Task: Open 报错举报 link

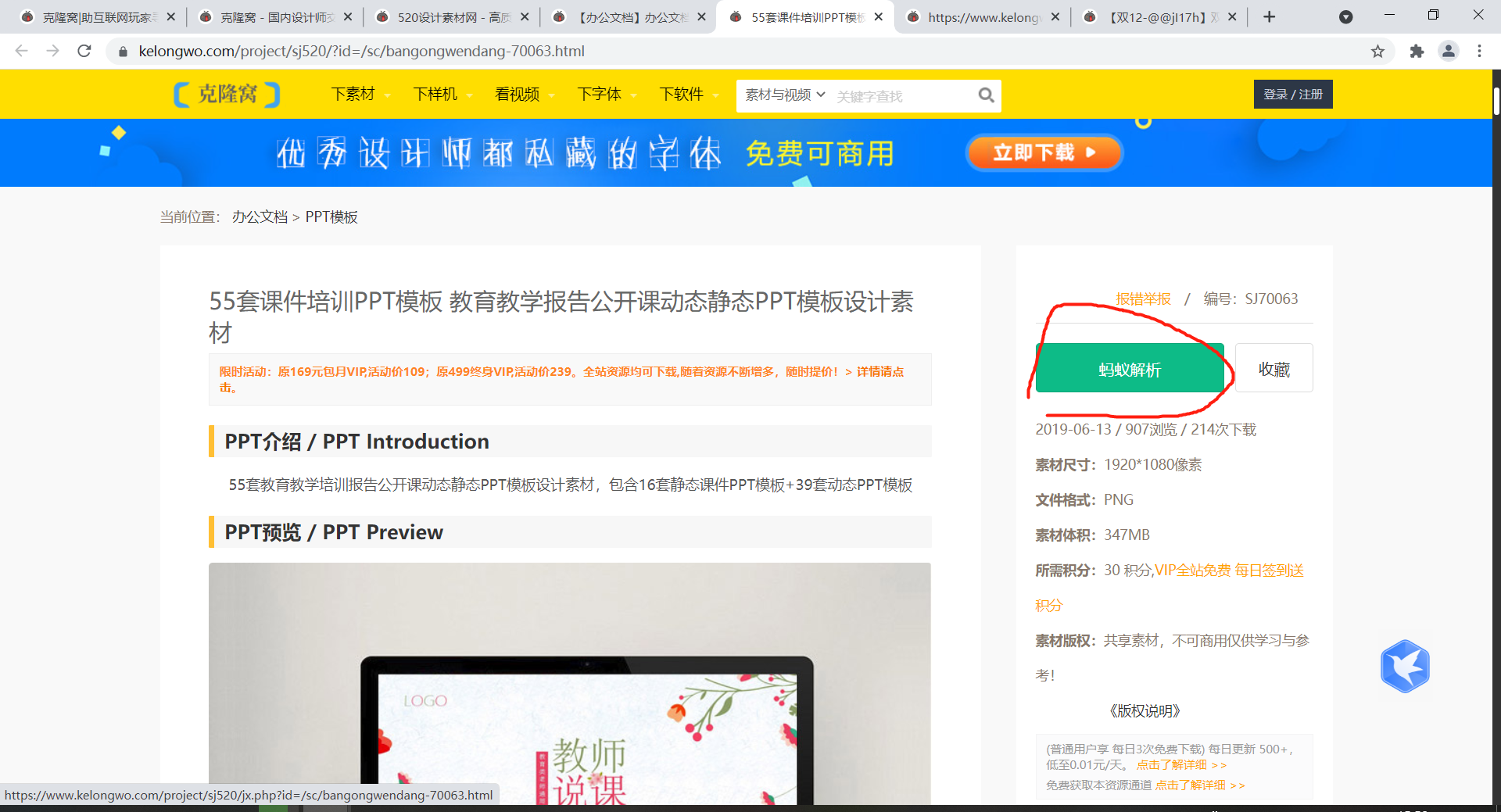Action: coord(1143,299)
